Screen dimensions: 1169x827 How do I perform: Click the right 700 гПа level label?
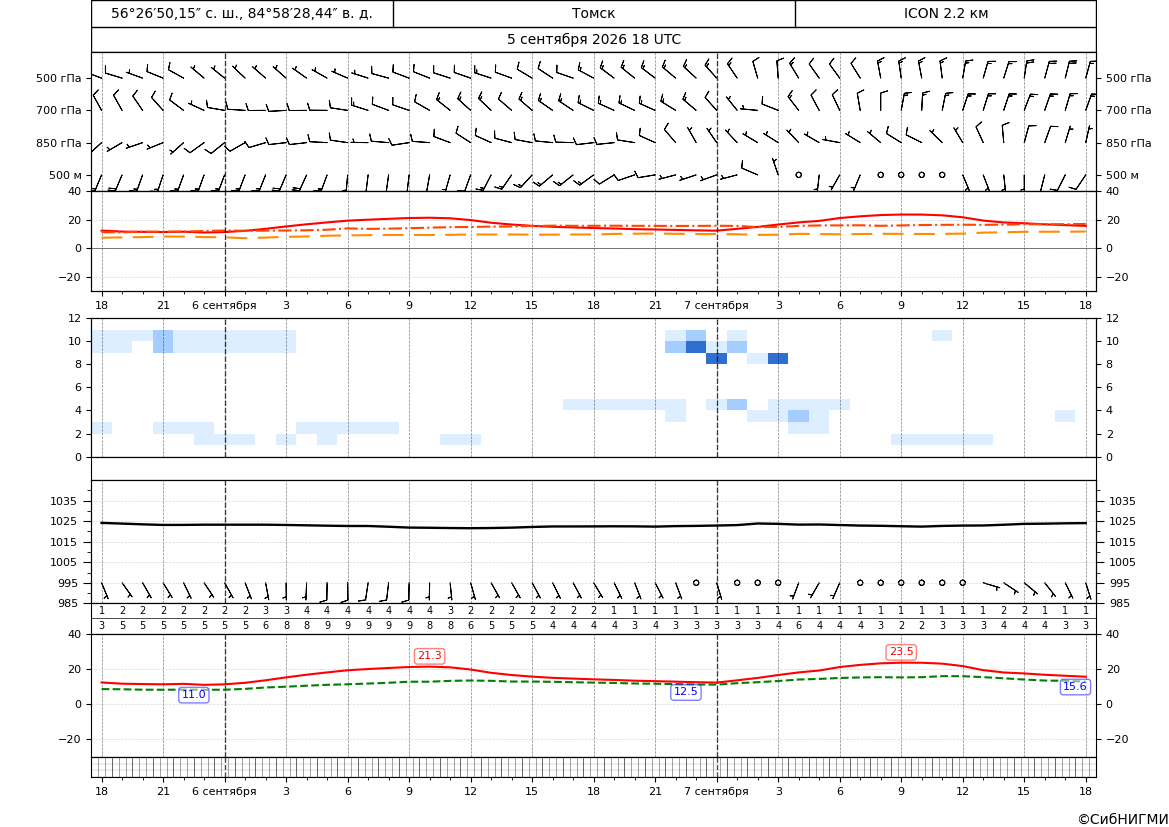[x=1129, y=110]
